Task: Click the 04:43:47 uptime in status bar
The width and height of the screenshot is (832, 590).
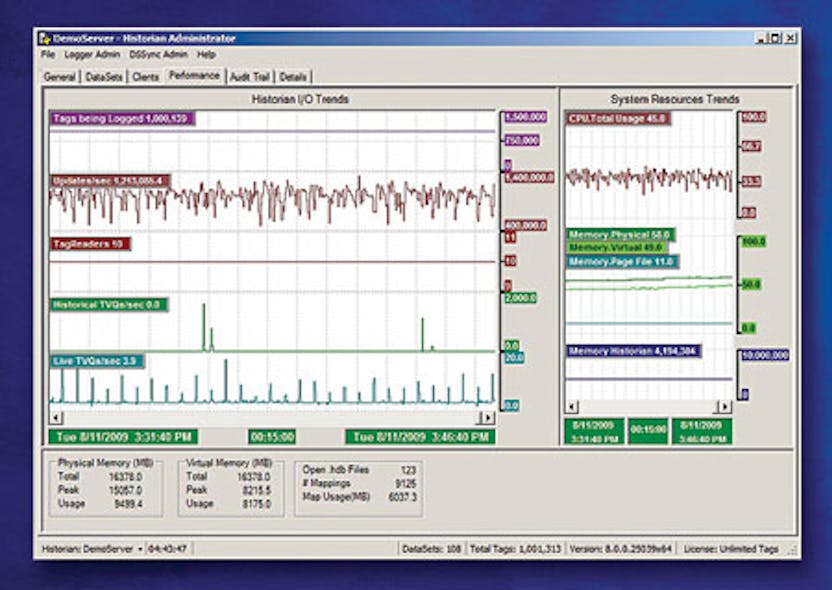Action: coord(167,549)
